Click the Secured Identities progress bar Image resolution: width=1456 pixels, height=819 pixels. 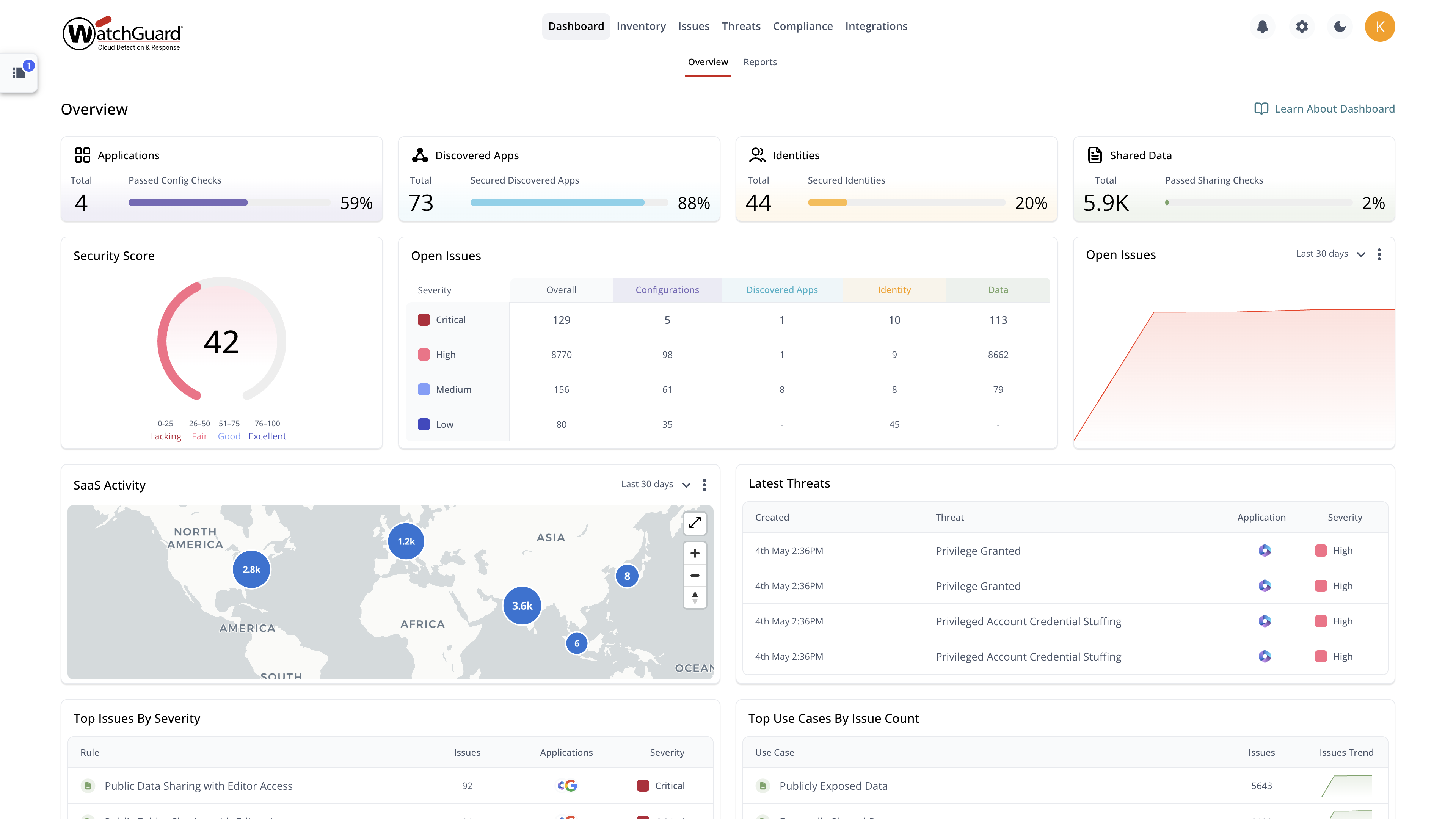[x=906, y=203]
